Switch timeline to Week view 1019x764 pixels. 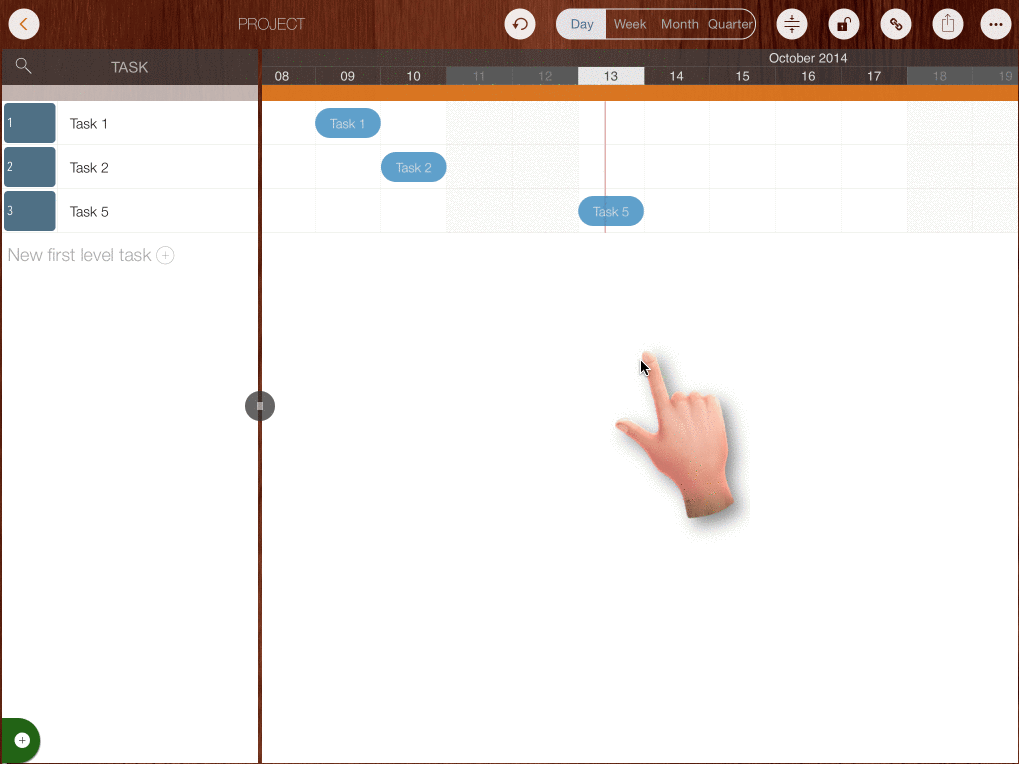click(x=630, y=24)
